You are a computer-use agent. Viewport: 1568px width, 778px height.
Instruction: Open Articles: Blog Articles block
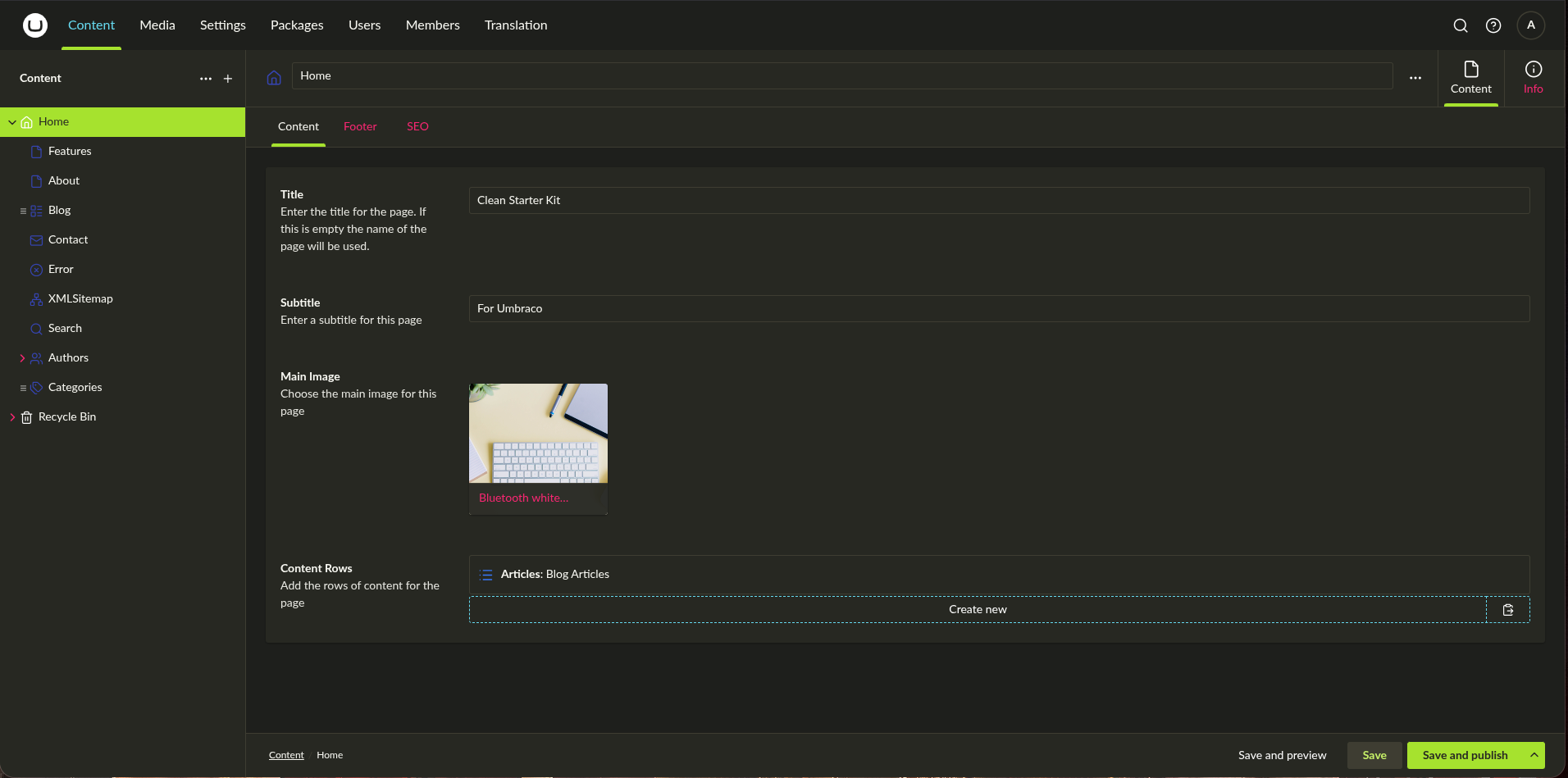(999, 575)
